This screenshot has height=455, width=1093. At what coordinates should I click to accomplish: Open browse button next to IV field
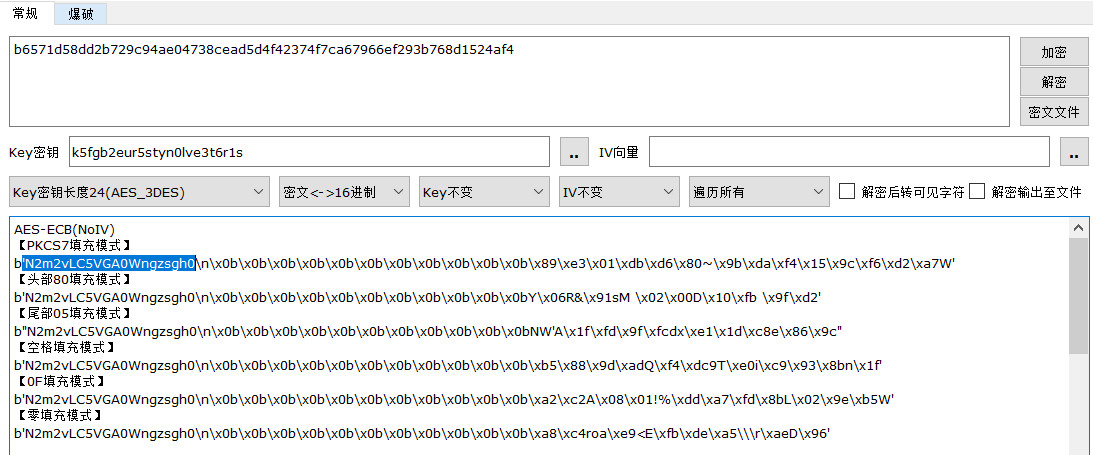[1074, 152]
